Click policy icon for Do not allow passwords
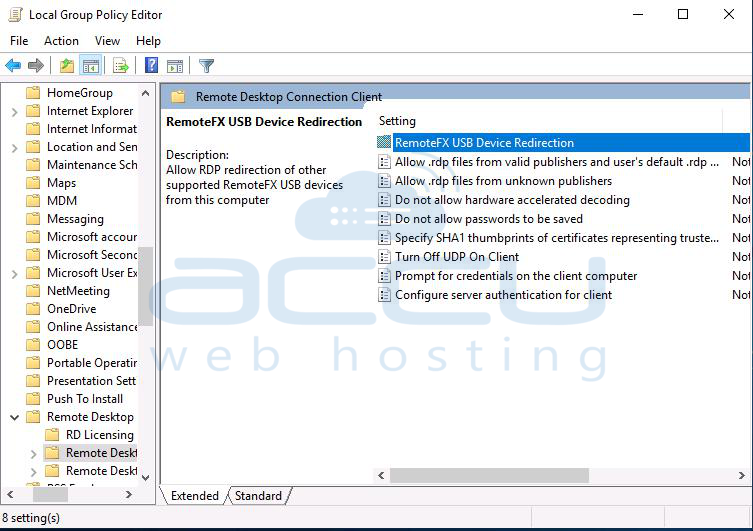This screenshot has width=753, height=531. (x=384, y=218)
